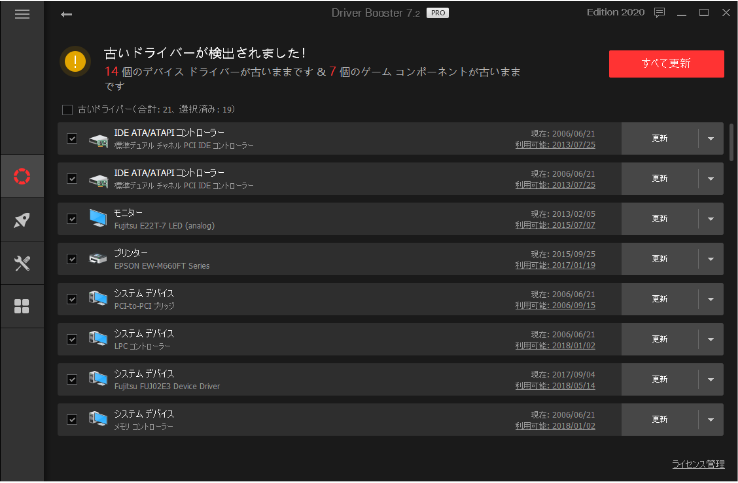The width and height of the screenshot is (738, 483).
Task: Toggle the select-all old drivers checkbox
Action: pyautogui.click(x=67, y=110)
